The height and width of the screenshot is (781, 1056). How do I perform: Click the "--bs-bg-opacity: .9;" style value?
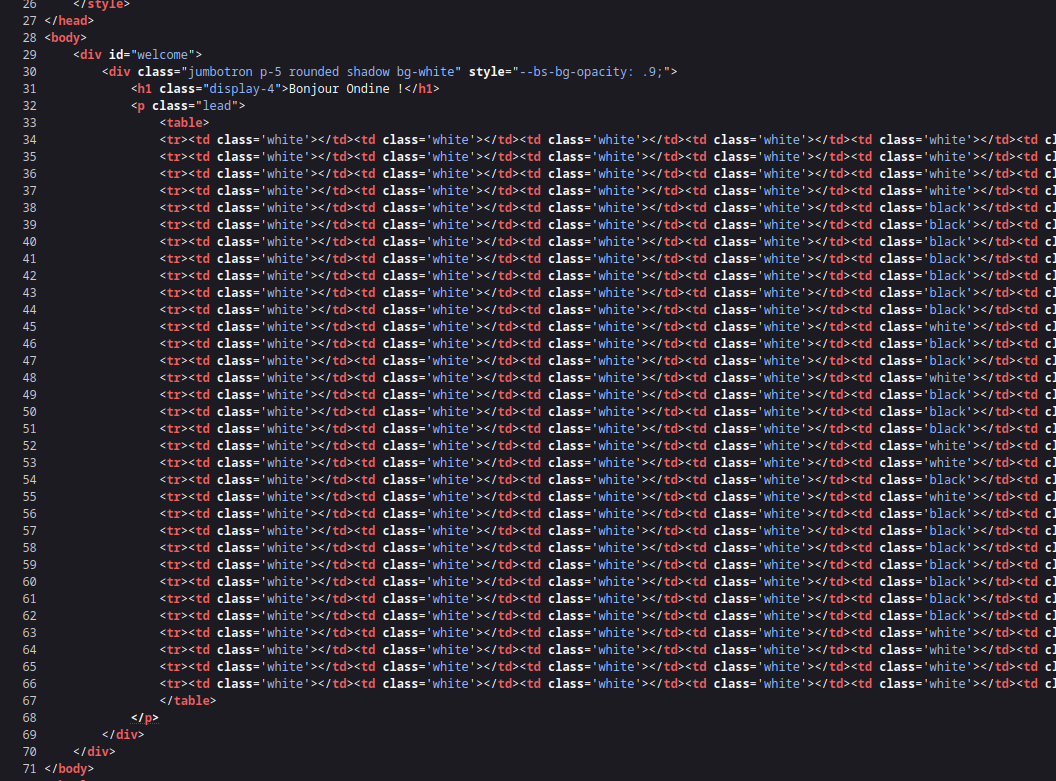[x=594, y=72]
